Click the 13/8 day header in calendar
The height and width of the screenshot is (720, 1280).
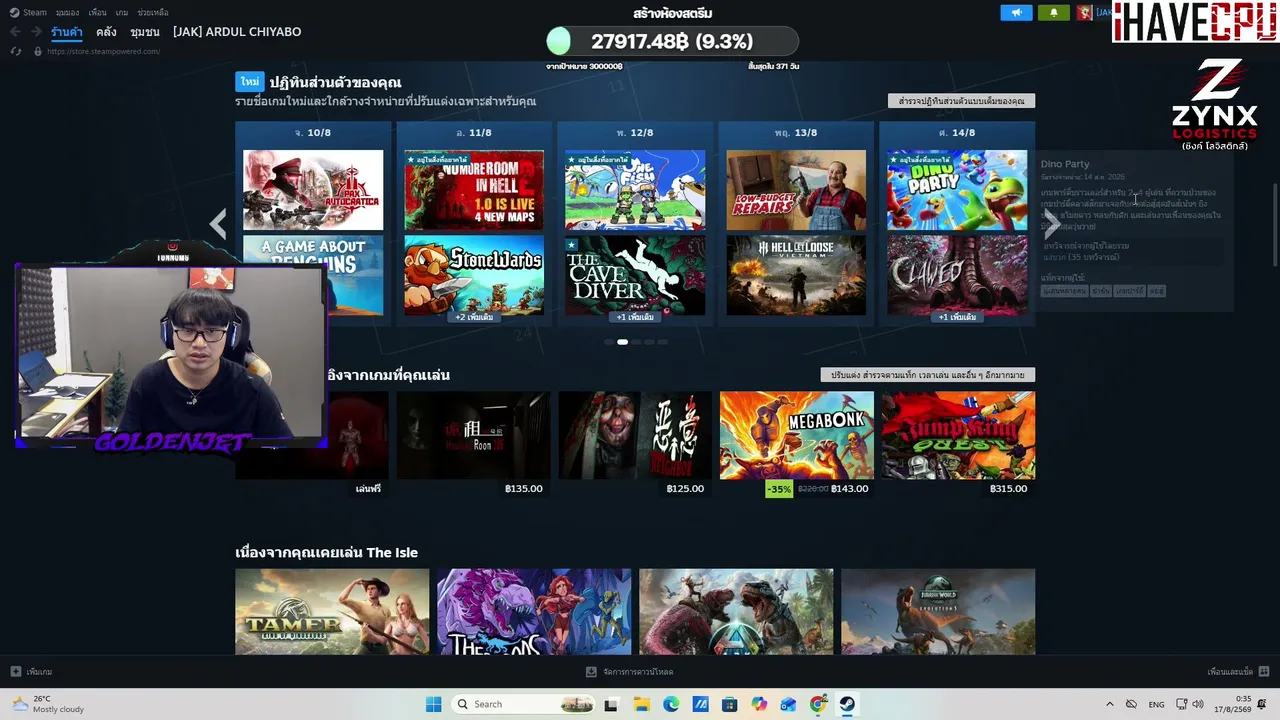796,133
